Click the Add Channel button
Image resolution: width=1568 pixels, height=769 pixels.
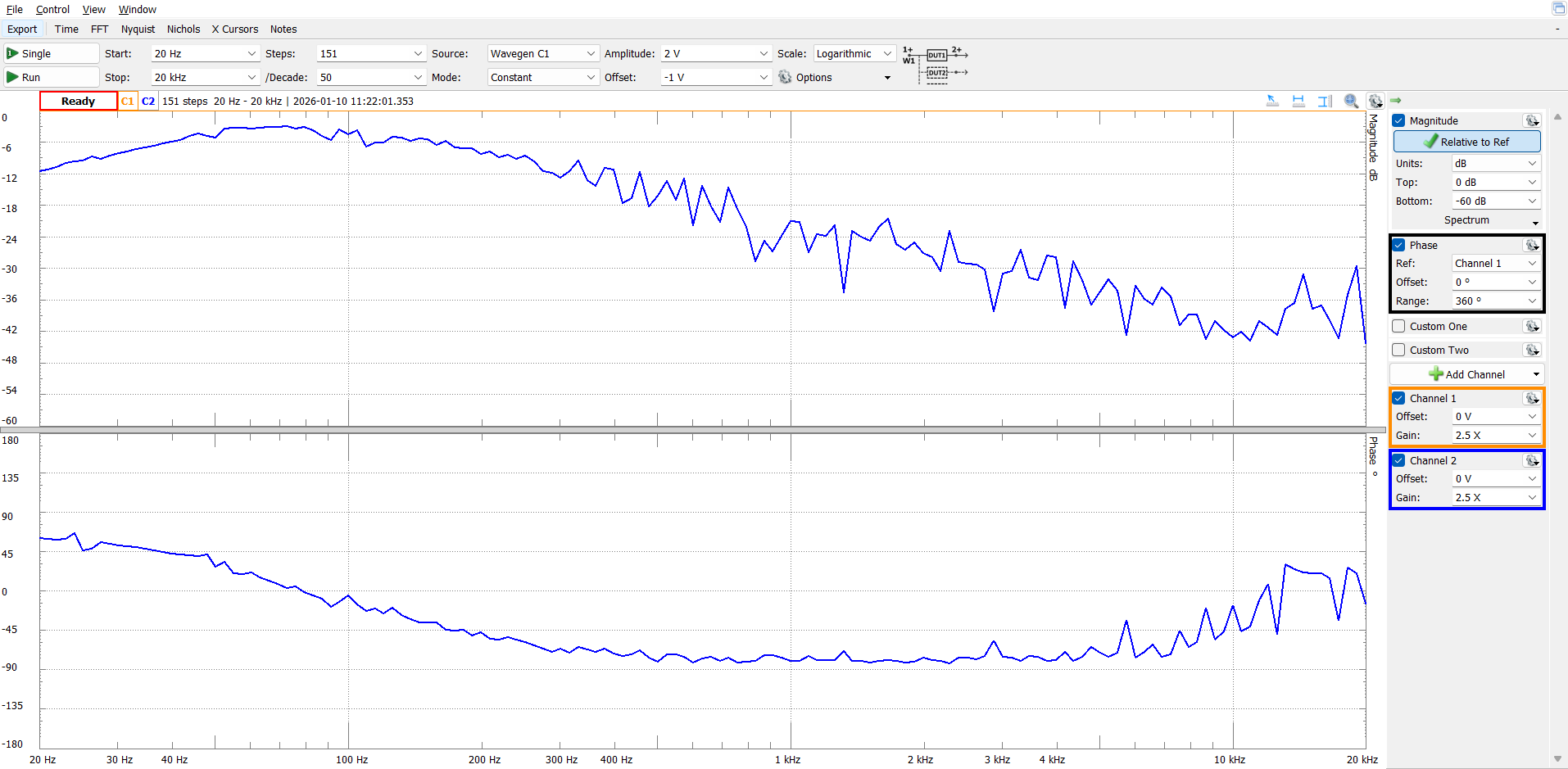pos(1466,374)
